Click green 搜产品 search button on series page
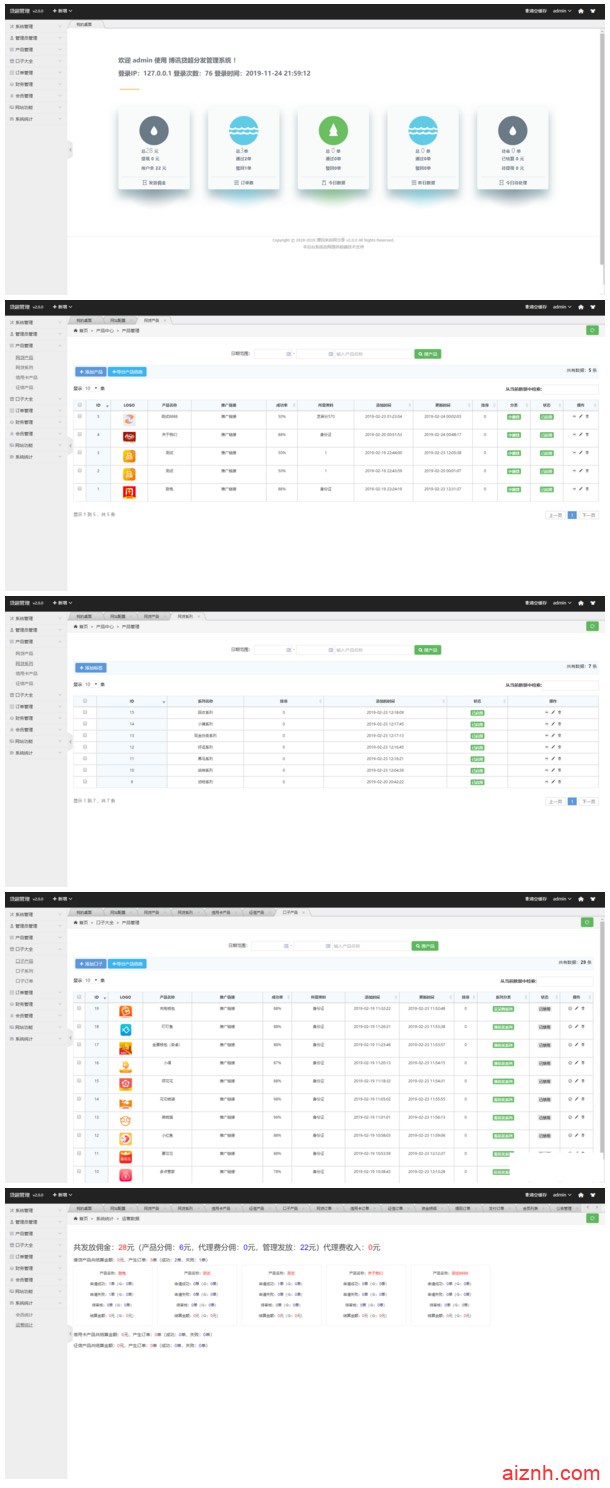This screenshot has width=610, height=1488. point(427,649)
